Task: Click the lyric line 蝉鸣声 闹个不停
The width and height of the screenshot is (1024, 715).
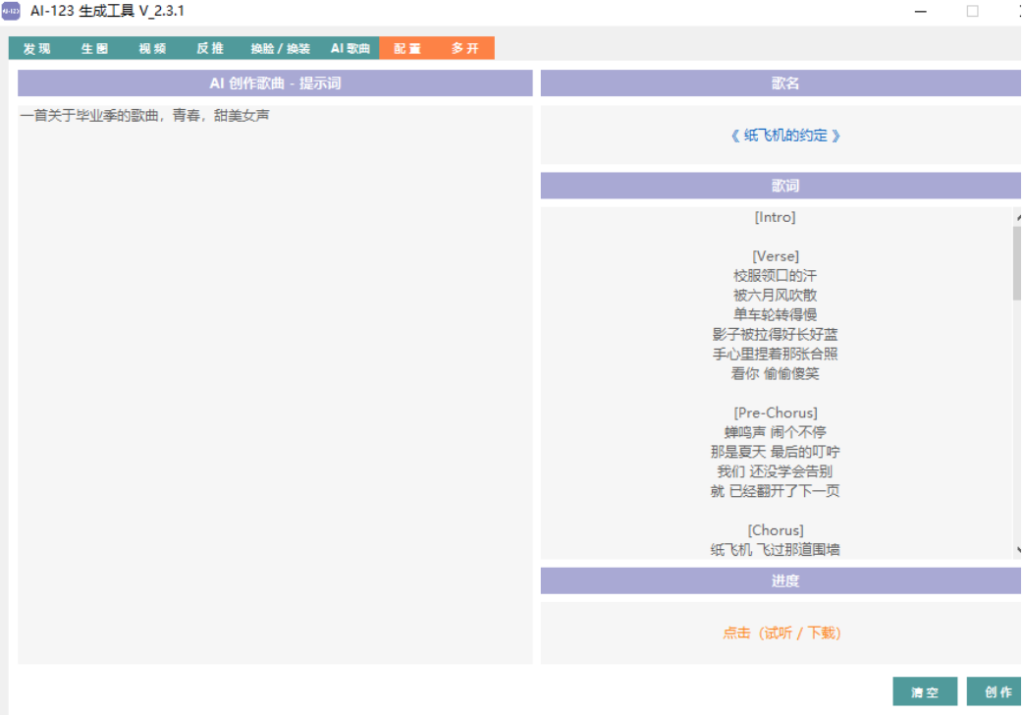Action: pyautogui.click(x=775, y=432)
